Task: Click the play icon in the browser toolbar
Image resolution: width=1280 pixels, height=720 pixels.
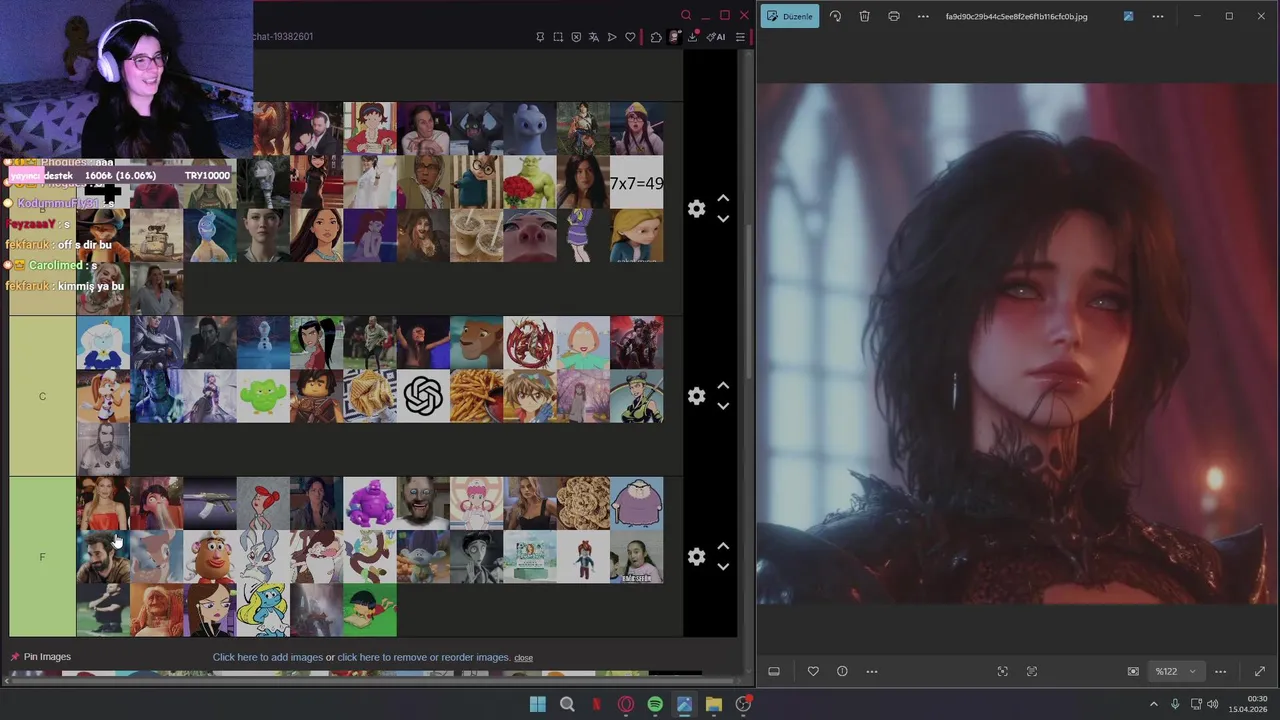Action: coord(612,37)
